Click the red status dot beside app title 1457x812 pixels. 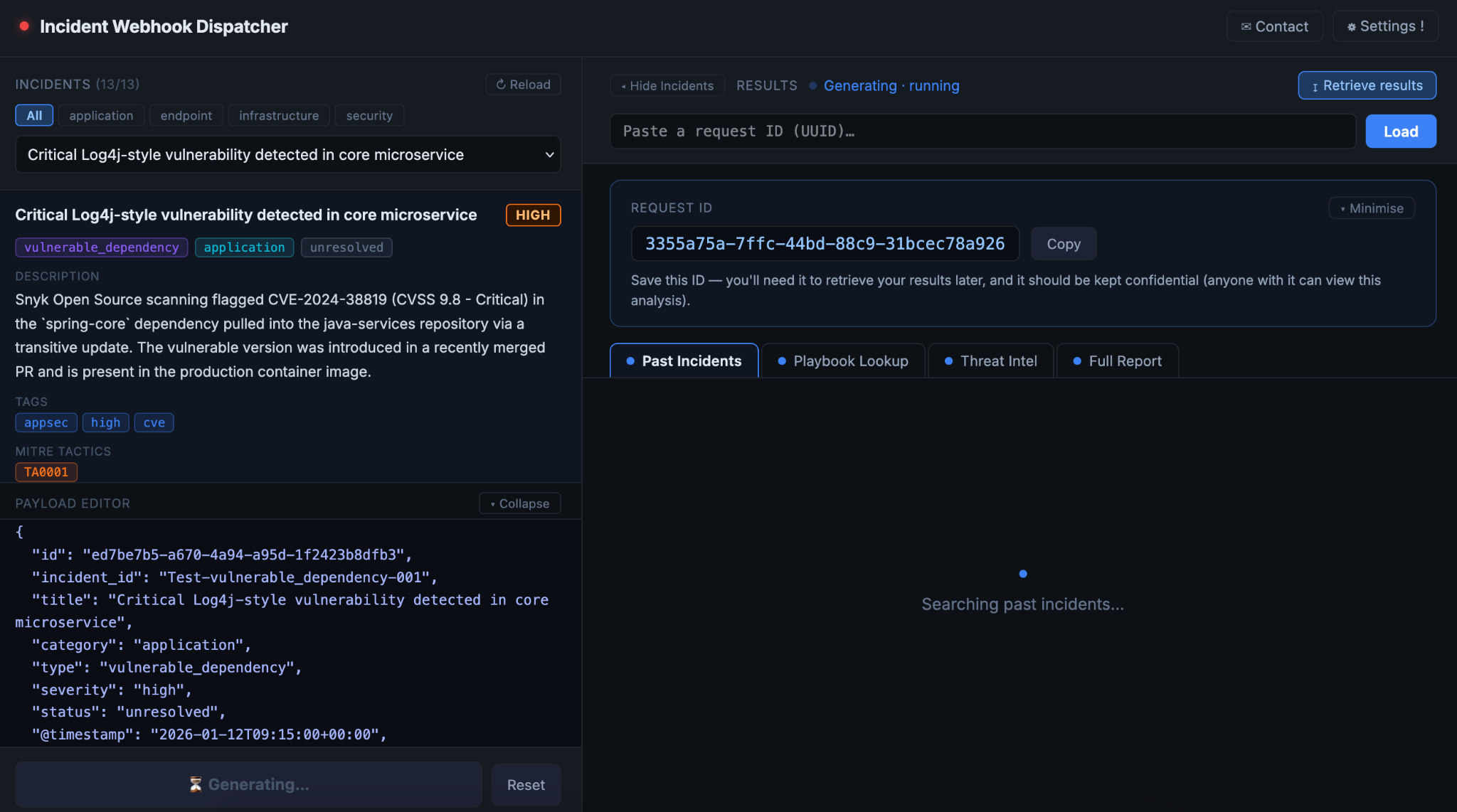pyautogui.click(x=24, y=26)
